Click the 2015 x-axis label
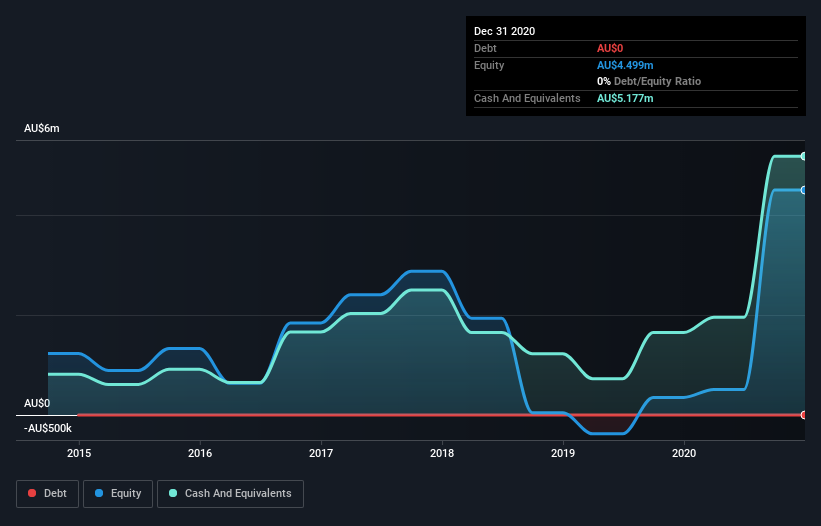Screen dimensions: 821x526 pos(79,453)
